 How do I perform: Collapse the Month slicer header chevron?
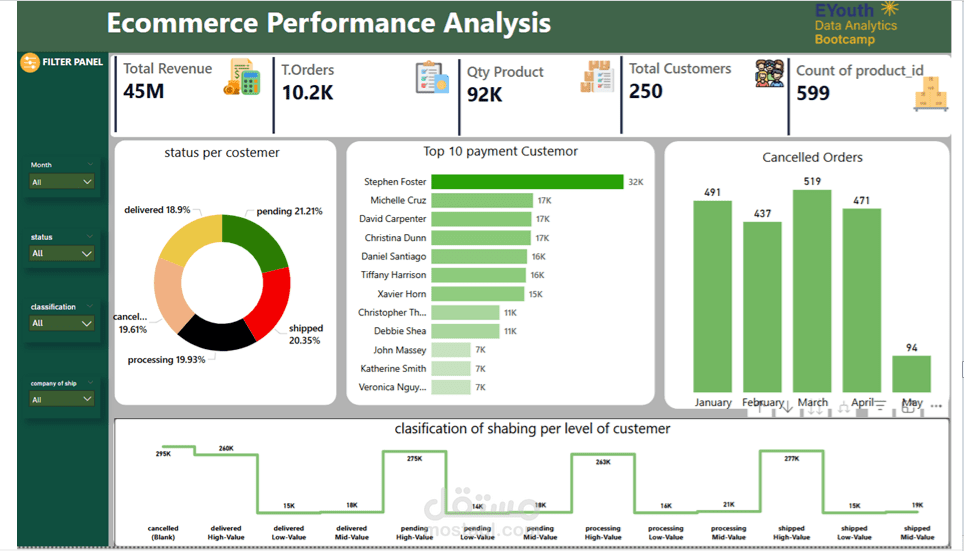pos(90,164)
